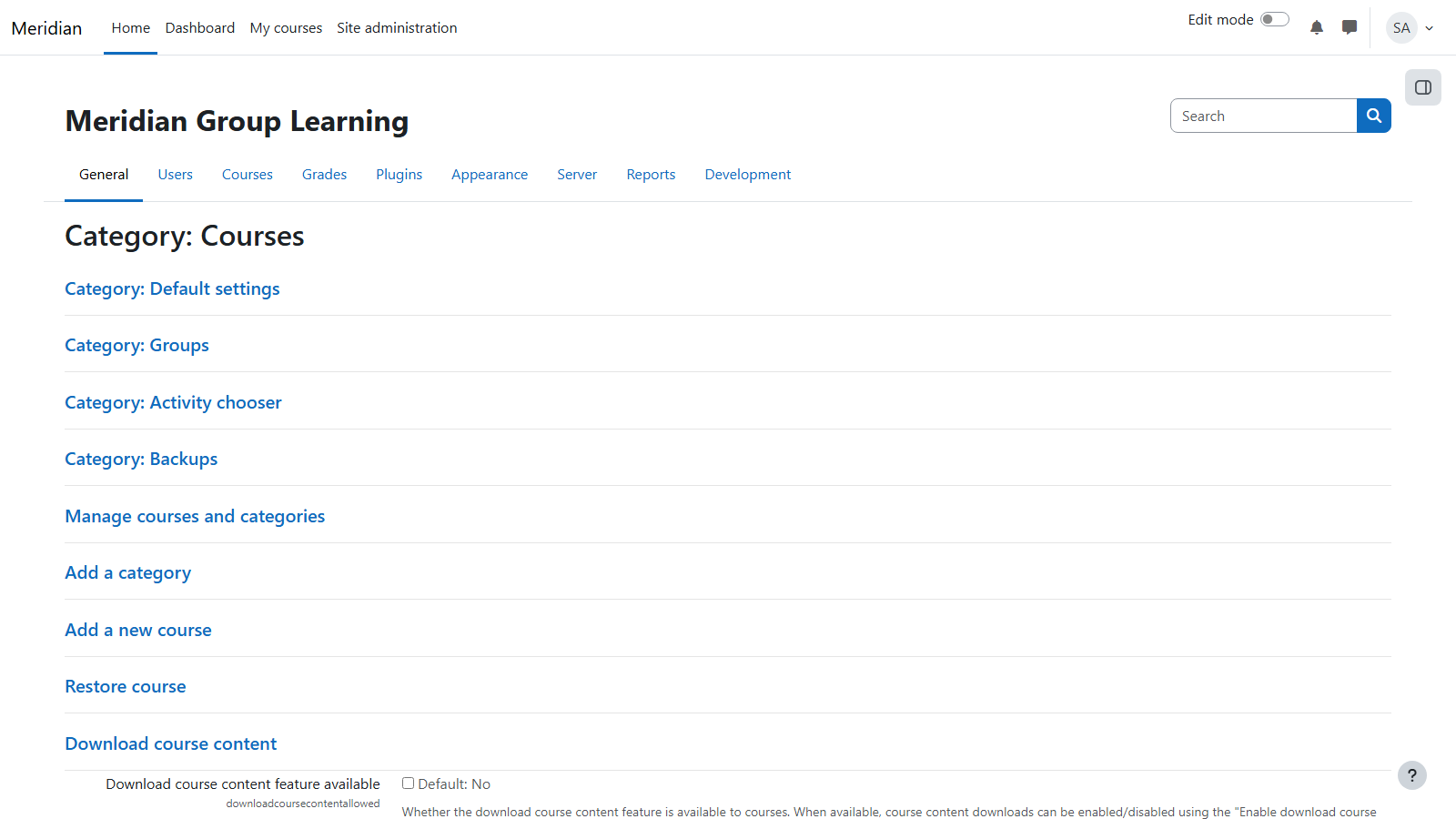Select the General tab

click(x=104, y=174)
